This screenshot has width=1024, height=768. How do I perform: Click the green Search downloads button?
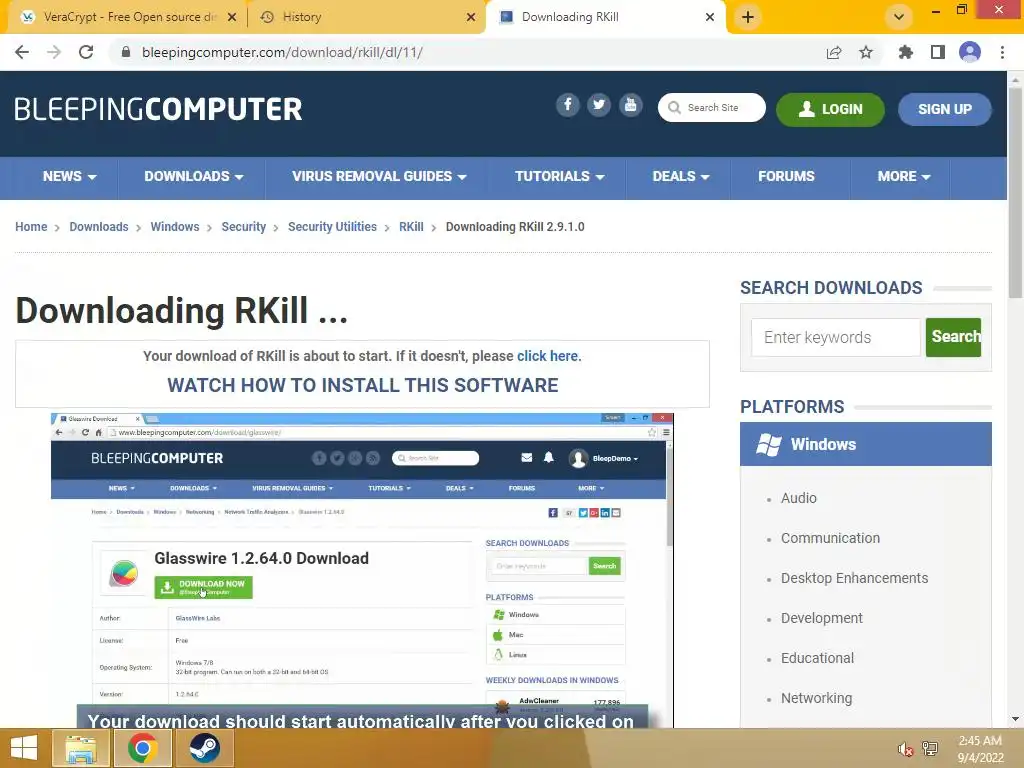click(x=953, y=337)
